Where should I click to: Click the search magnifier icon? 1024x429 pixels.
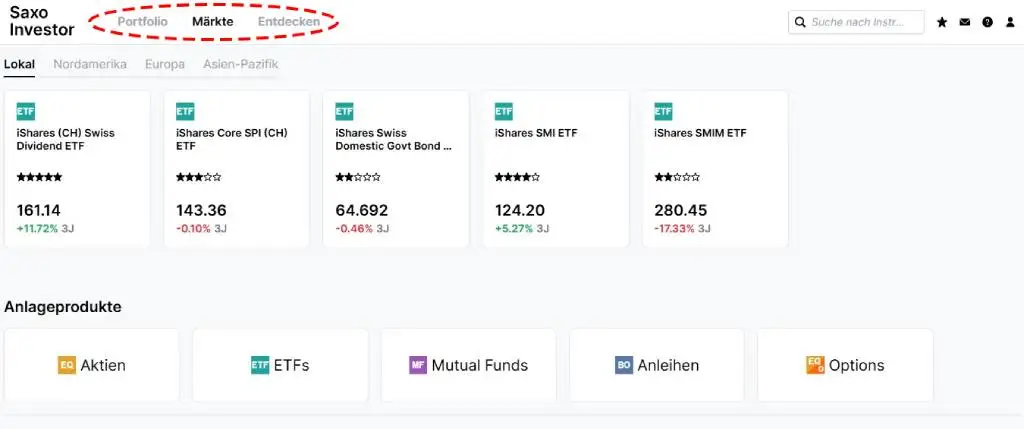tap(800, 22)
